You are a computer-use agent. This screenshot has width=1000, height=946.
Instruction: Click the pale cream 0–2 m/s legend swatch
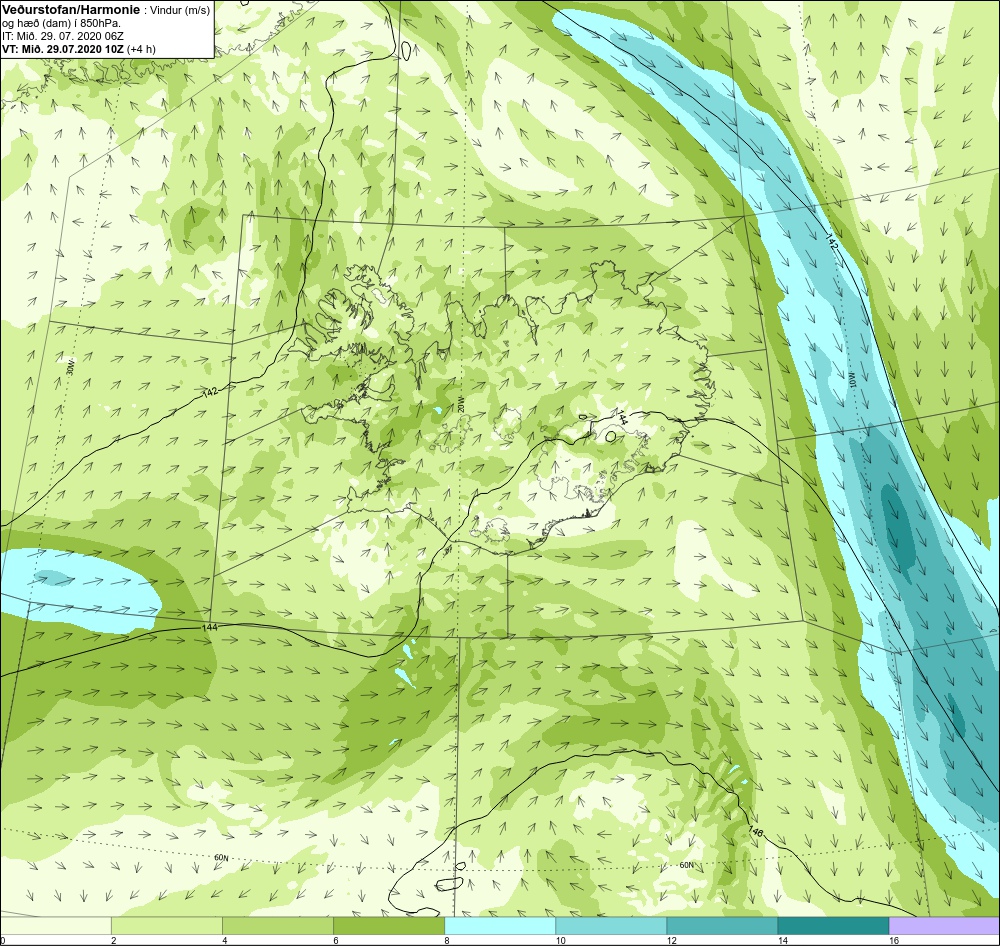point(56,926)
